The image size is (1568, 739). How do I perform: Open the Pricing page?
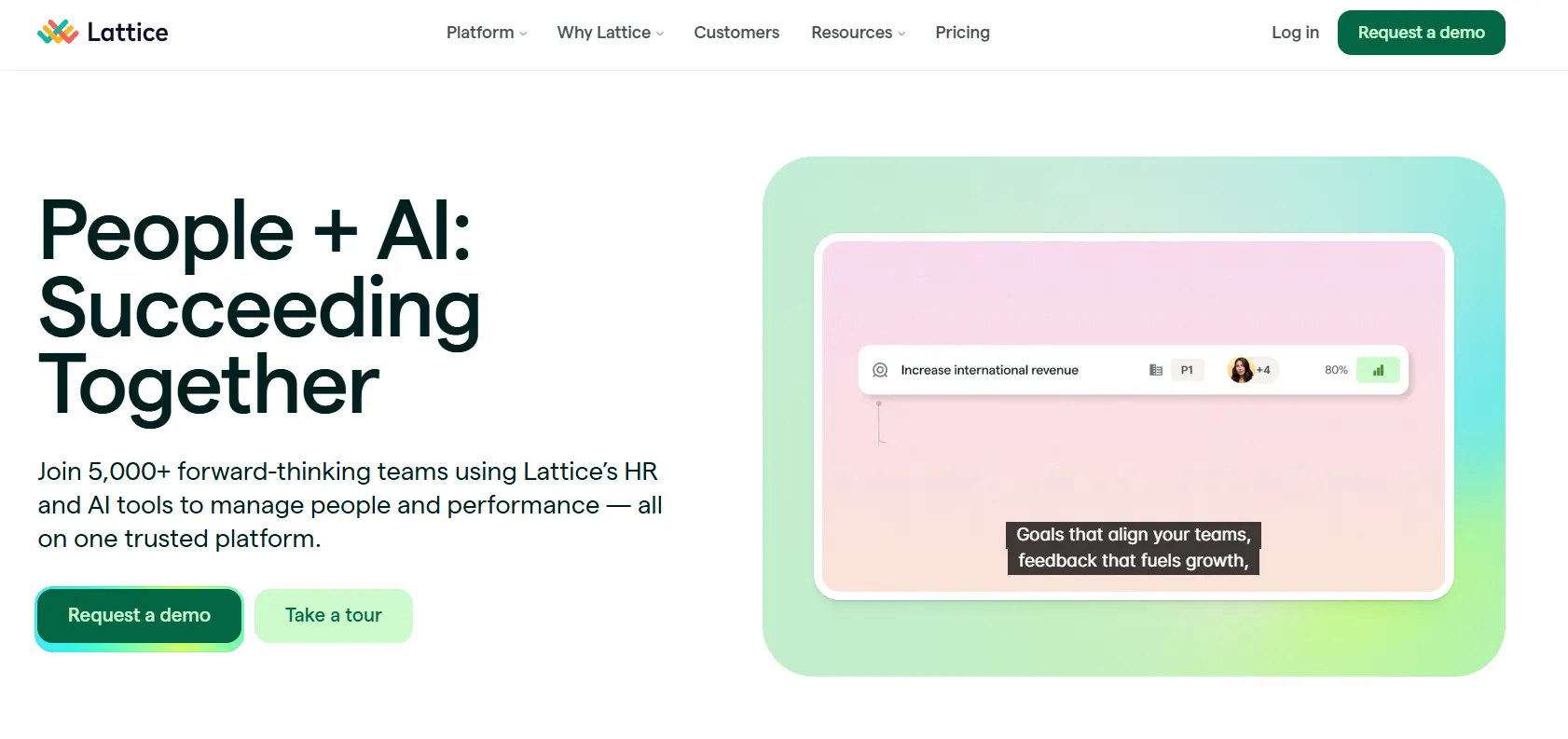point(963,33)
